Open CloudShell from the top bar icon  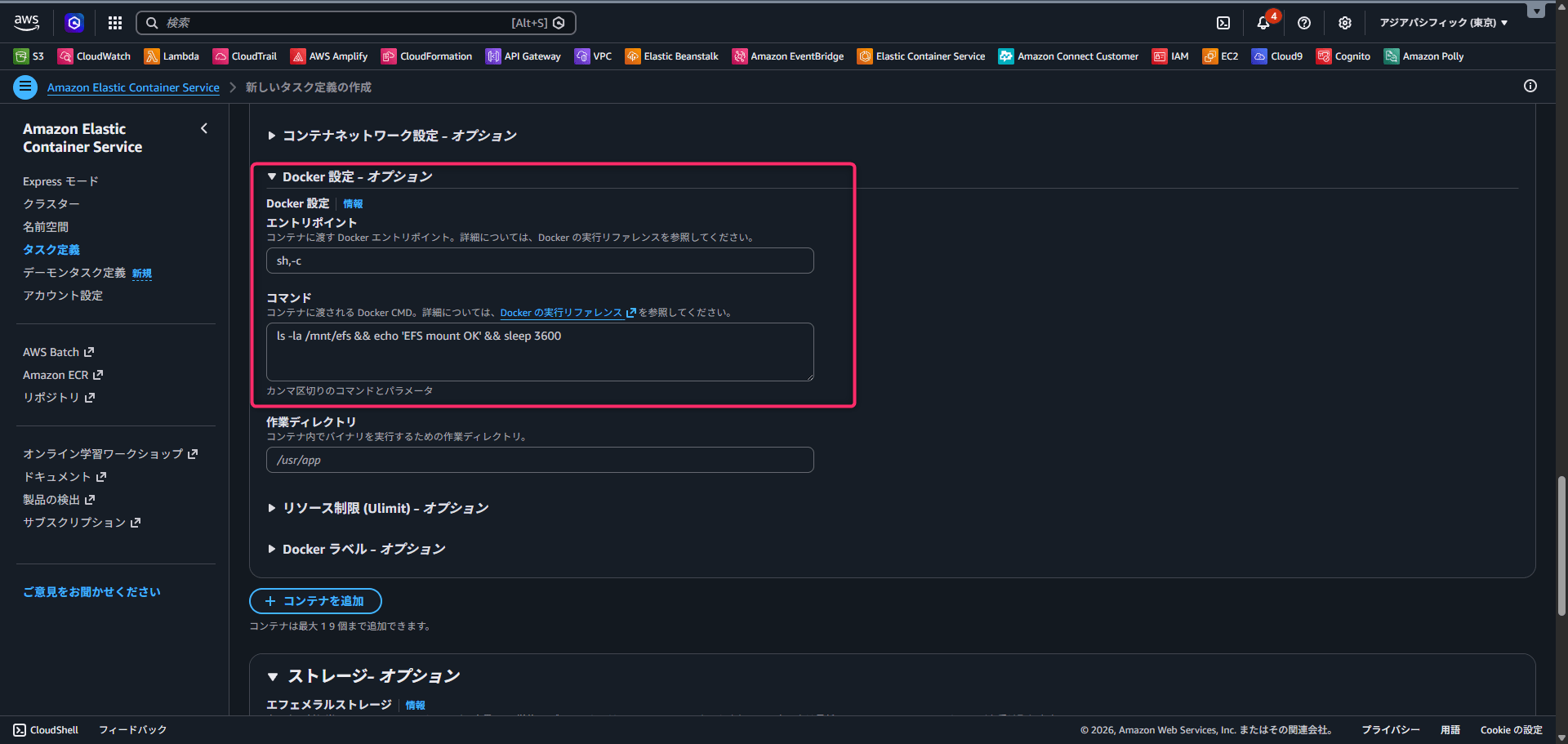click(1223, 23)
